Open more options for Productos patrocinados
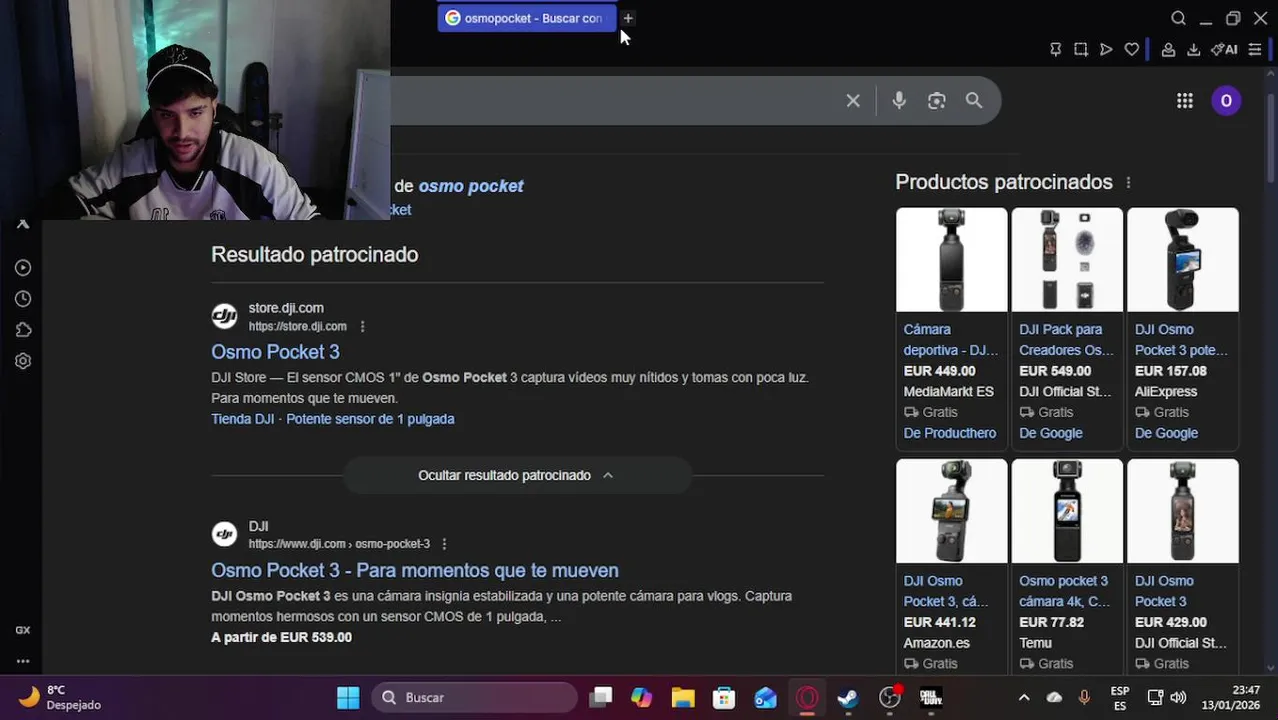Image resolution: width=1278 pixels, height=720 pixels. [x=1128, y=183]
